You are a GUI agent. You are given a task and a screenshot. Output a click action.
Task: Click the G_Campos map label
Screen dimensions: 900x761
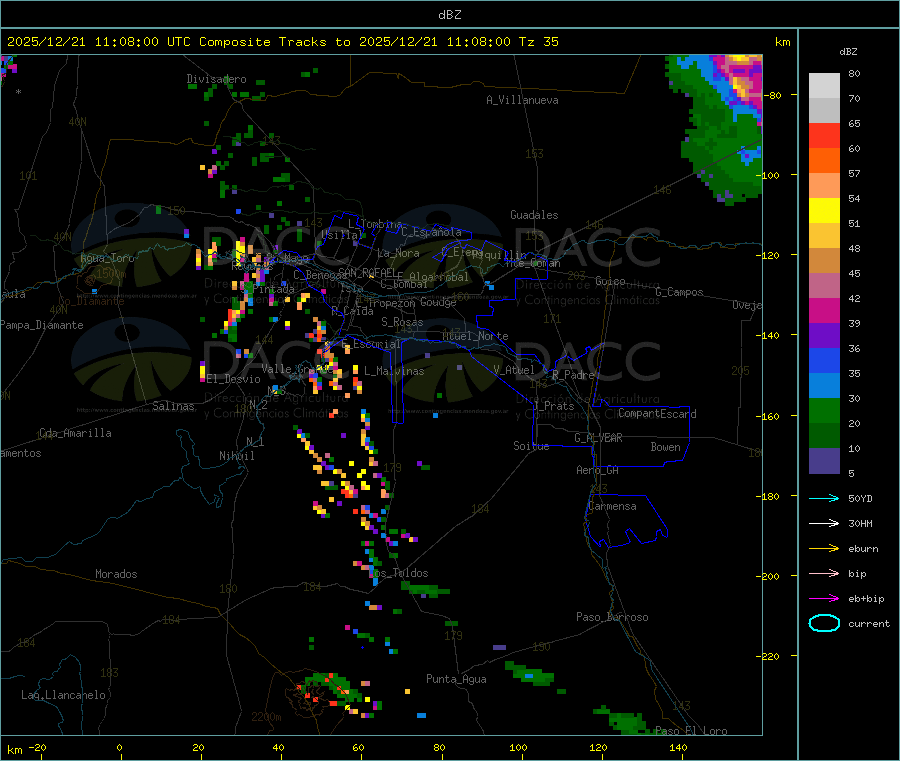tap(679, 292)
